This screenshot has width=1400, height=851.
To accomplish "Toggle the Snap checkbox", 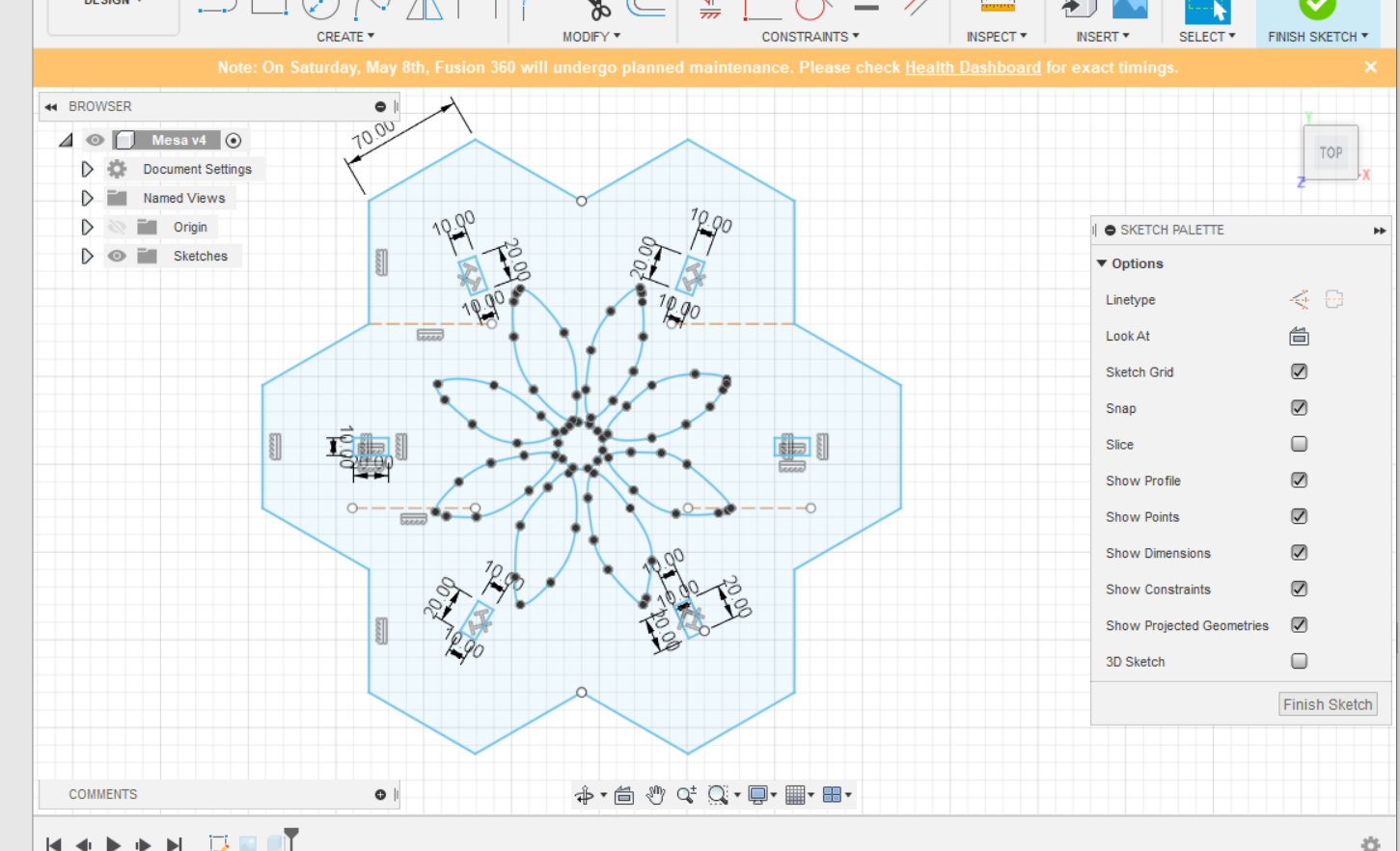I will (x=1299, y=408).
